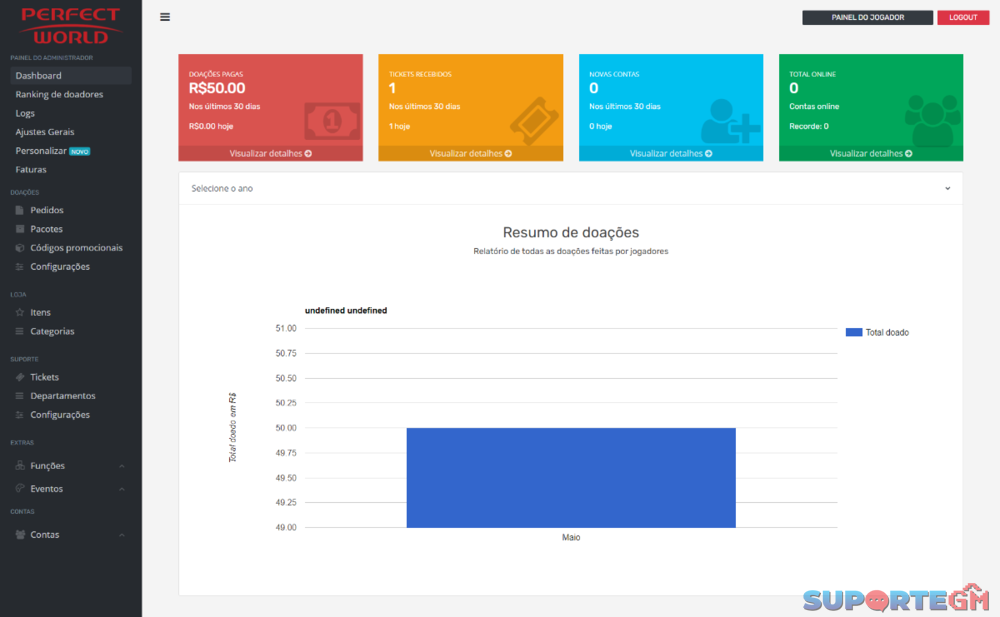
Task: Toggle the hamburger sidebar menu icon
Action: tap(165, 17)
